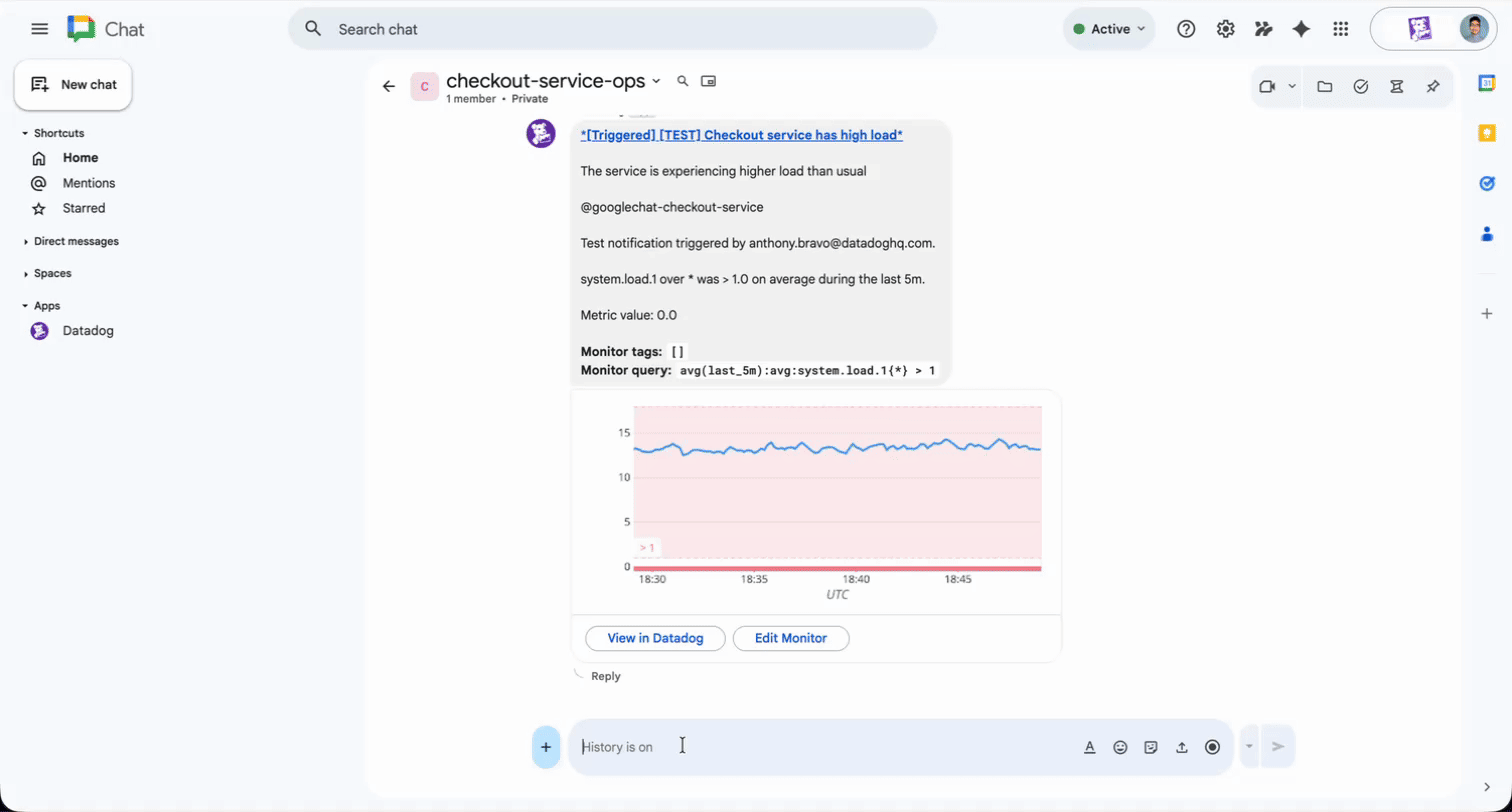Click the Search chat field
1512x812 pixels.
tap(612, 29)
